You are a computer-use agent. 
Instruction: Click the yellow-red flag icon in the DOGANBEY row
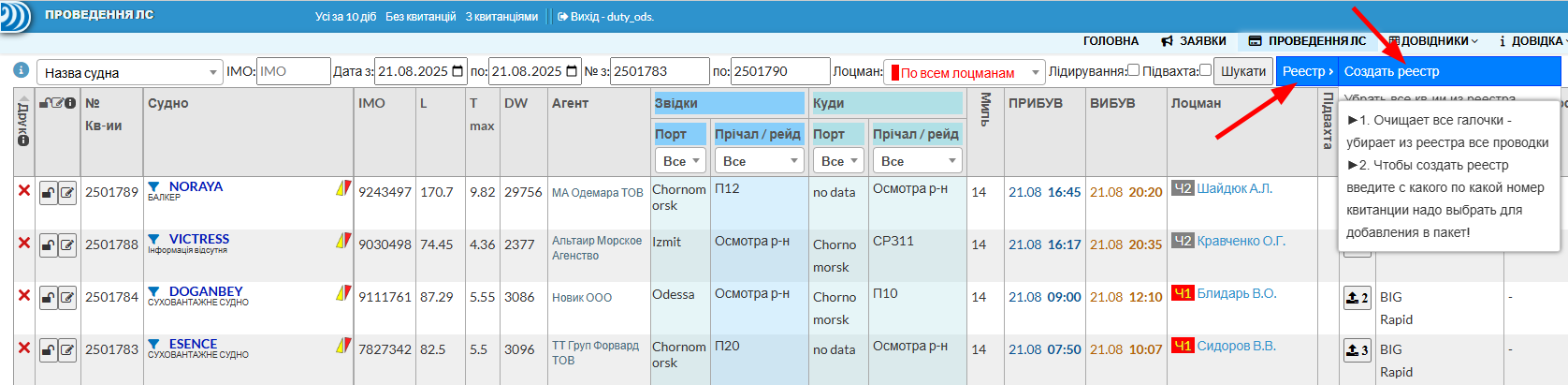pyautogui.click(x=343, y=293)
